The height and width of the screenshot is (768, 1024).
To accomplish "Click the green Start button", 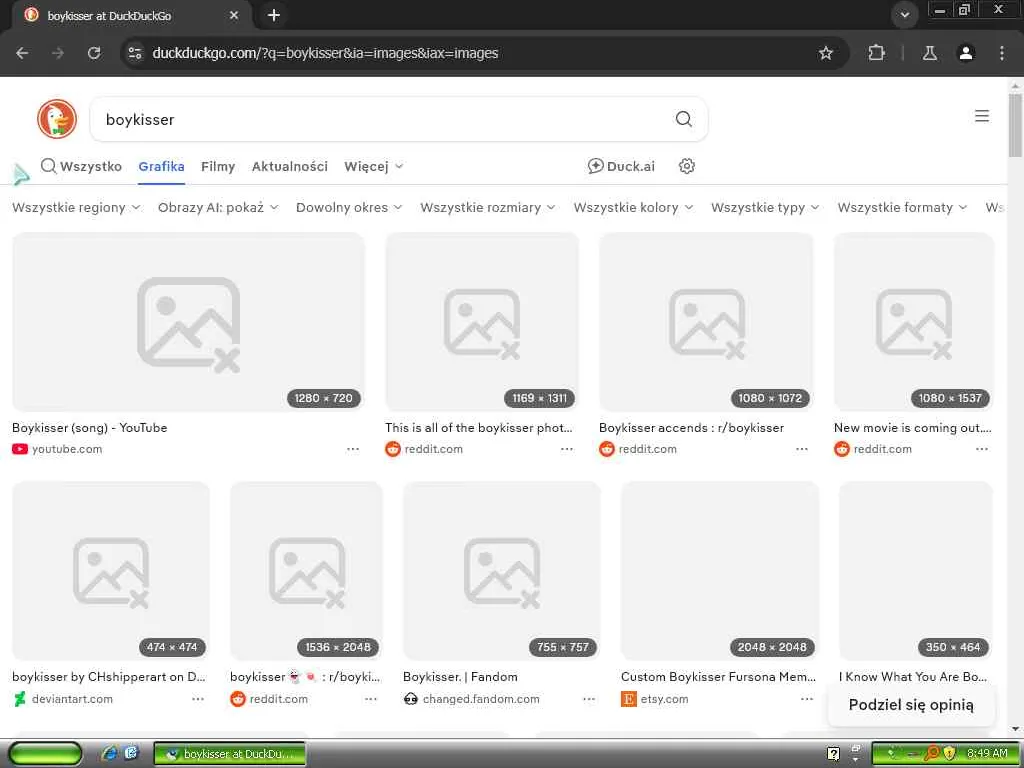I will [x=45, y=754].
